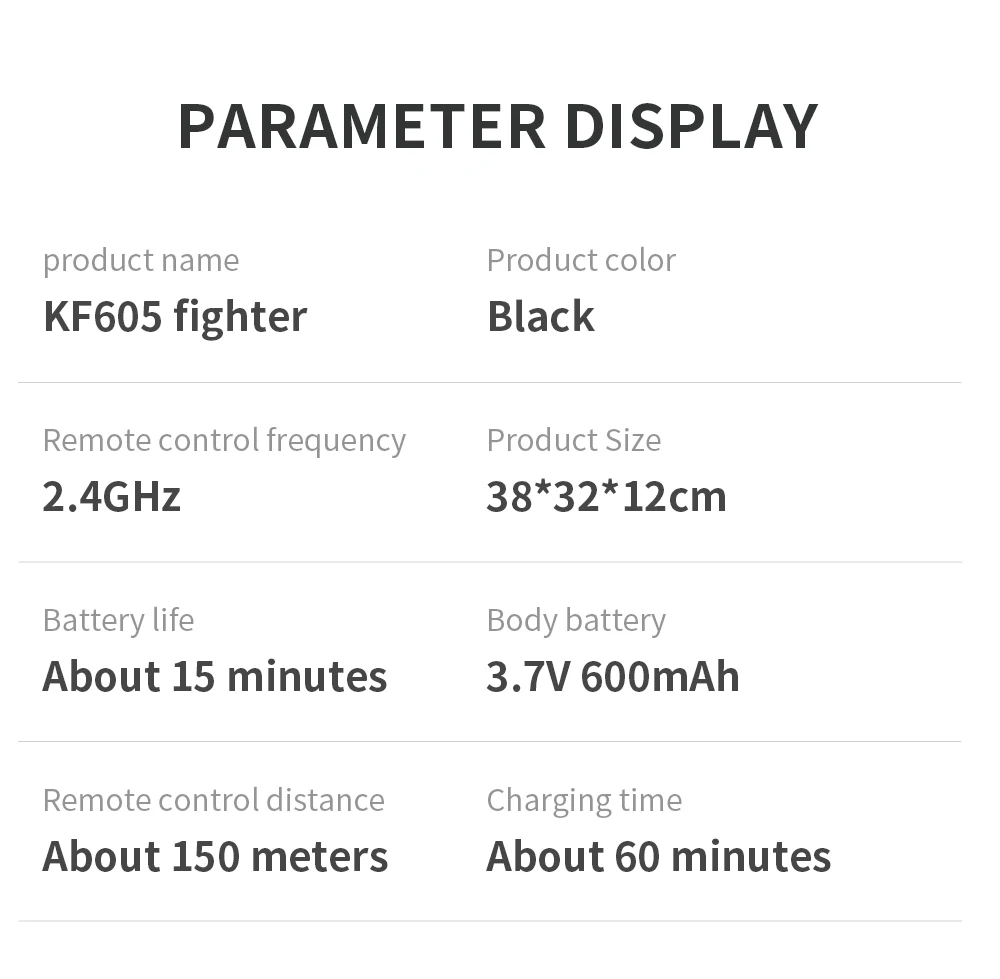Image resolution: width=1000 pixels, height=979 pixels.
Task: Click the "product name" label
Action: click(x=141, y=261)
